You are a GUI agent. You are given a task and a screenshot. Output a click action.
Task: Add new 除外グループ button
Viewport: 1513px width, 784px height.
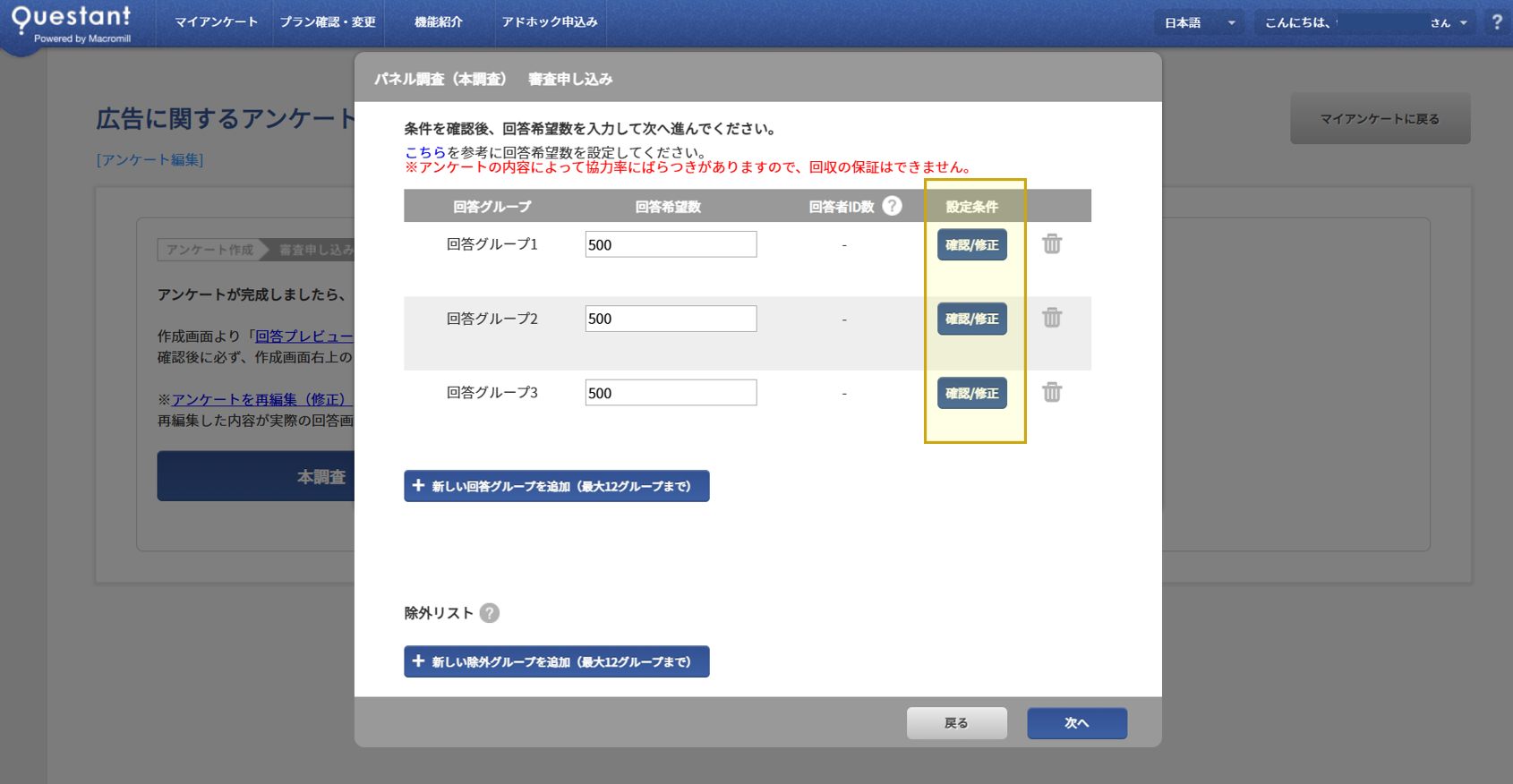(x=557, y=661)
